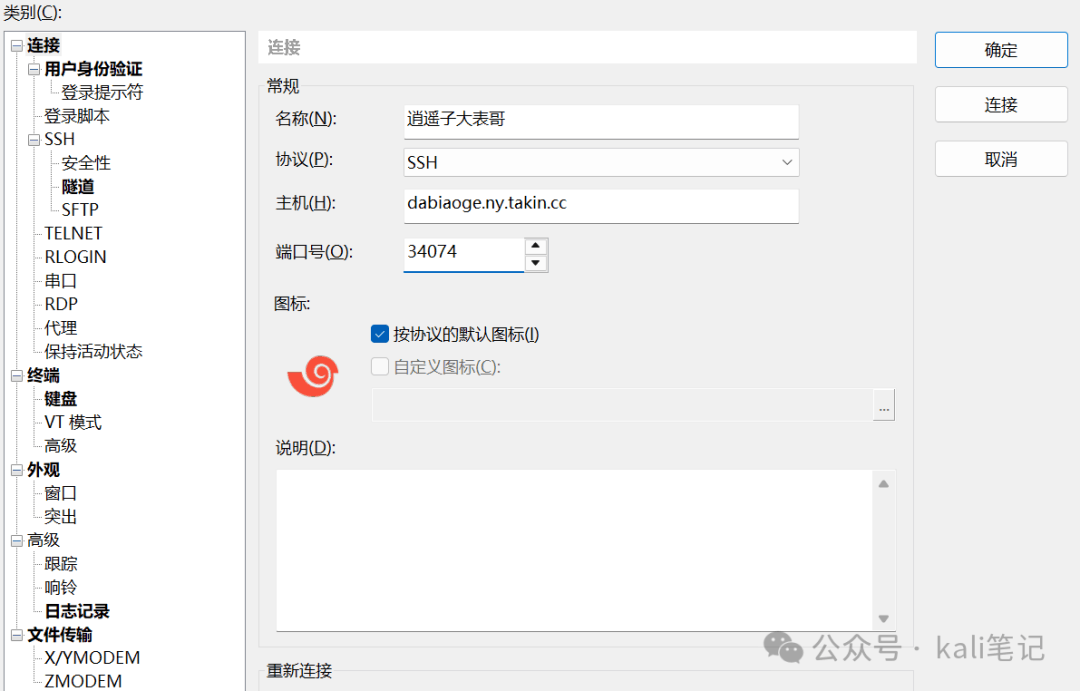Click the port number down arrow
Image resolution: width=1080 pixels, height=691 pixels.
(x=536, y=263)
